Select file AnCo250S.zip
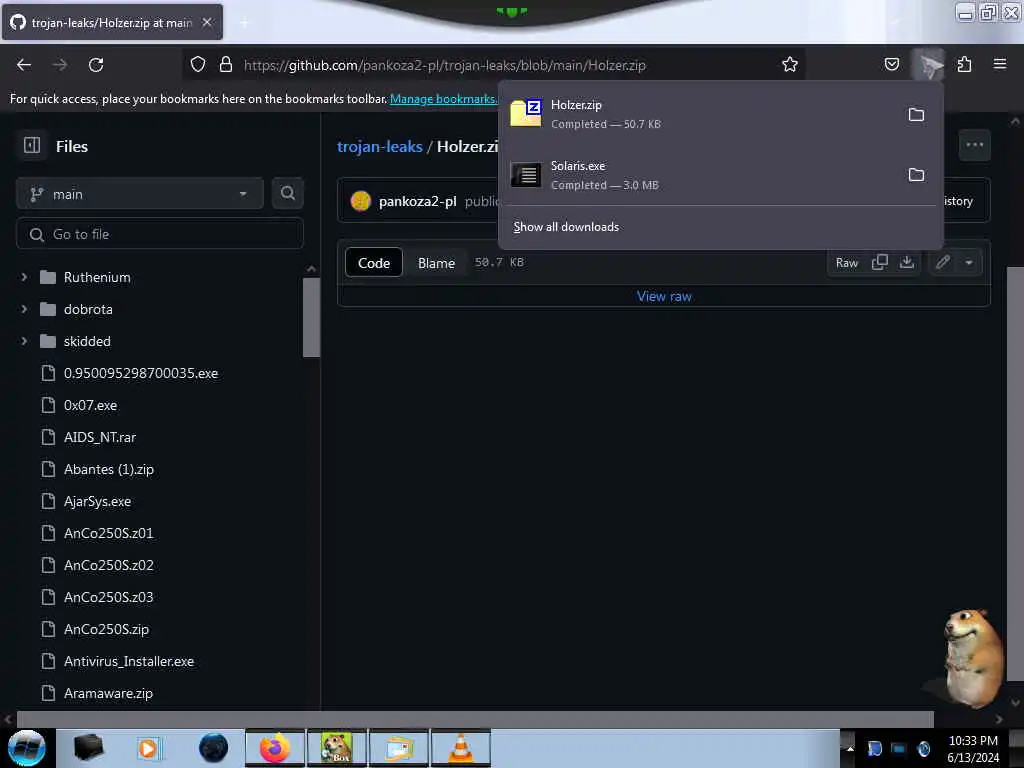The height and width of the screenshot is (768, 1024). (x=106, y=629)
